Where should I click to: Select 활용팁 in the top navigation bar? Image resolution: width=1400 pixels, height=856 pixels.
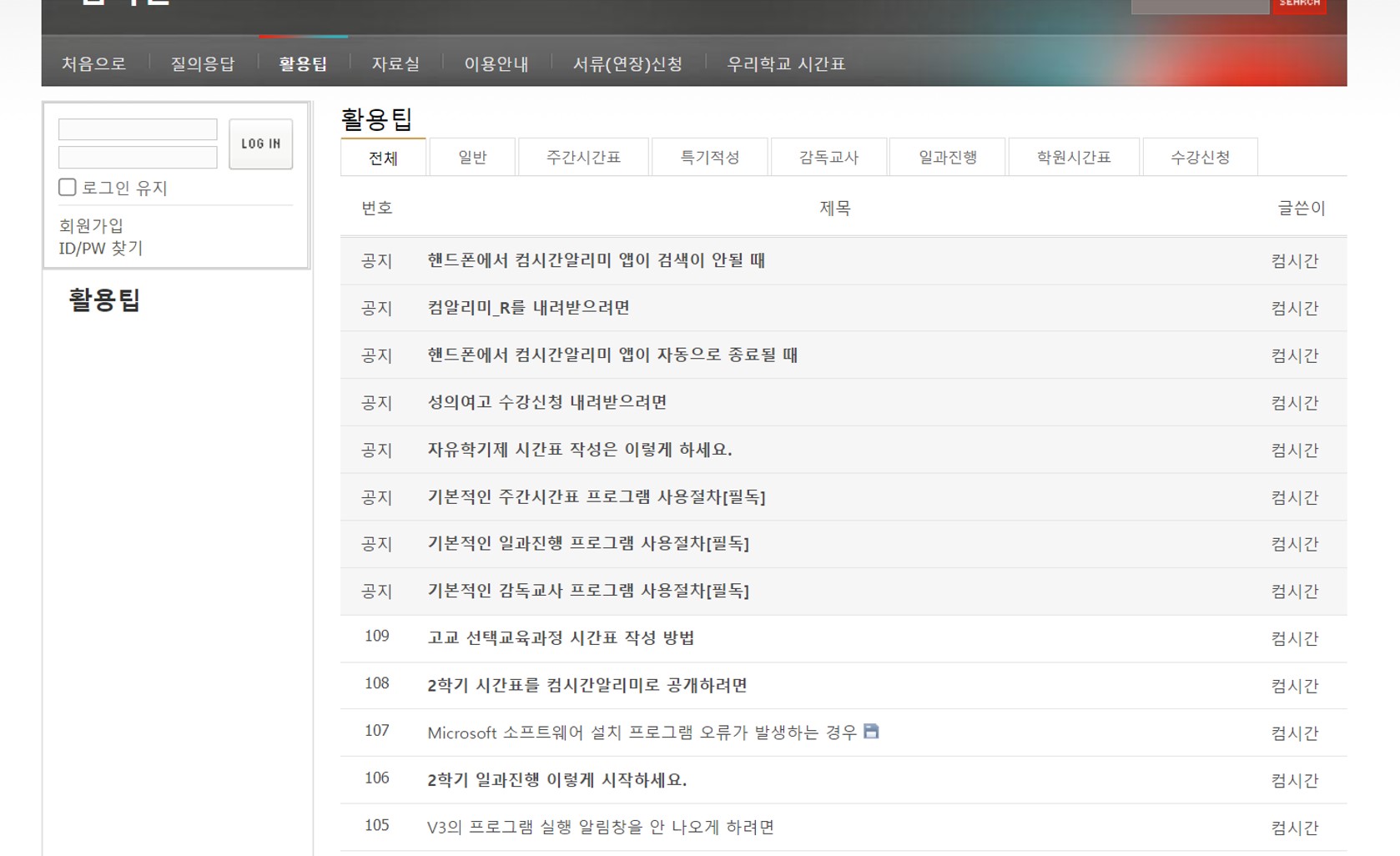point(303,64)
